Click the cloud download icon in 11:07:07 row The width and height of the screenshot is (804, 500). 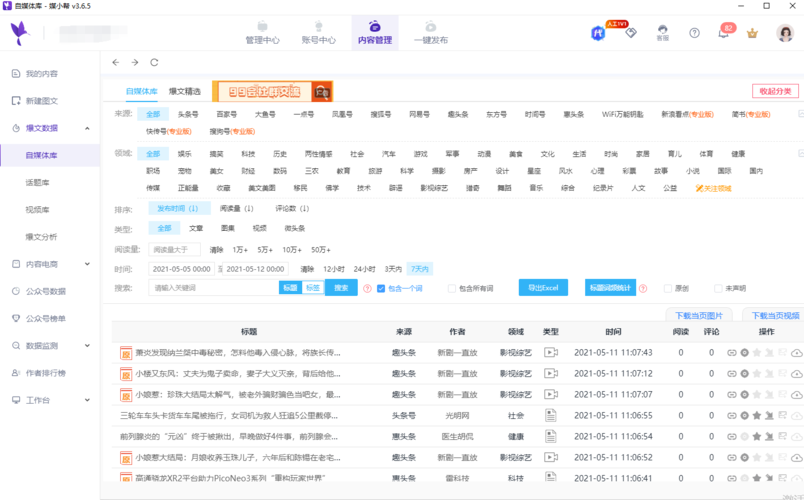[x=797, y=395]
